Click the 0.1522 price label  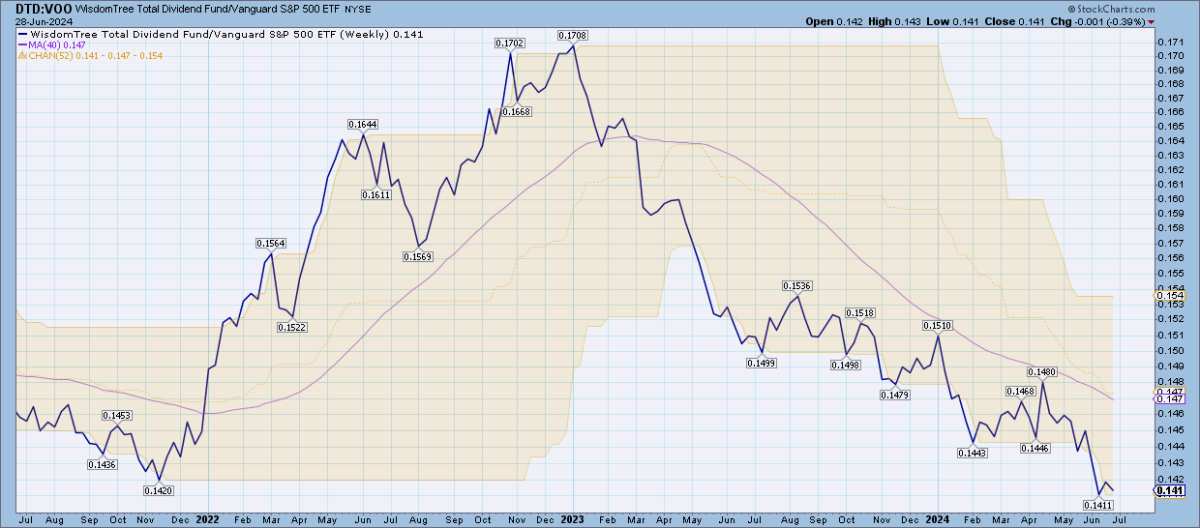(x=292, y=327)
